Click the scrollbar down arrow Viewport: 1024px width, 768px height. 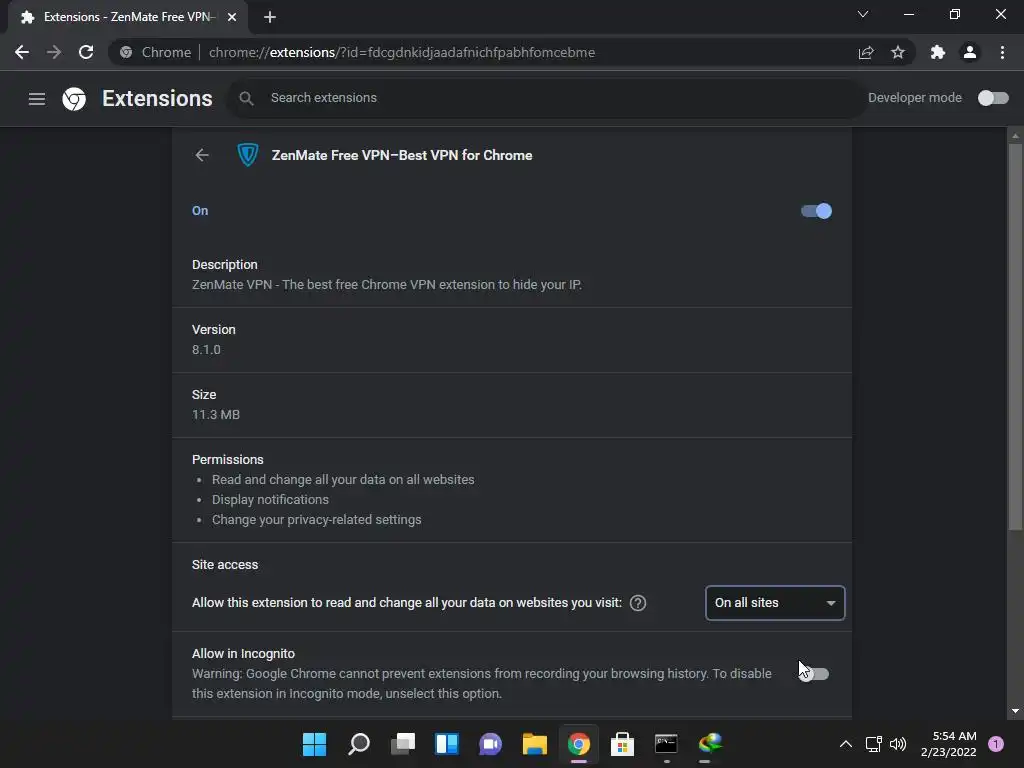(x=1015, y=711)
